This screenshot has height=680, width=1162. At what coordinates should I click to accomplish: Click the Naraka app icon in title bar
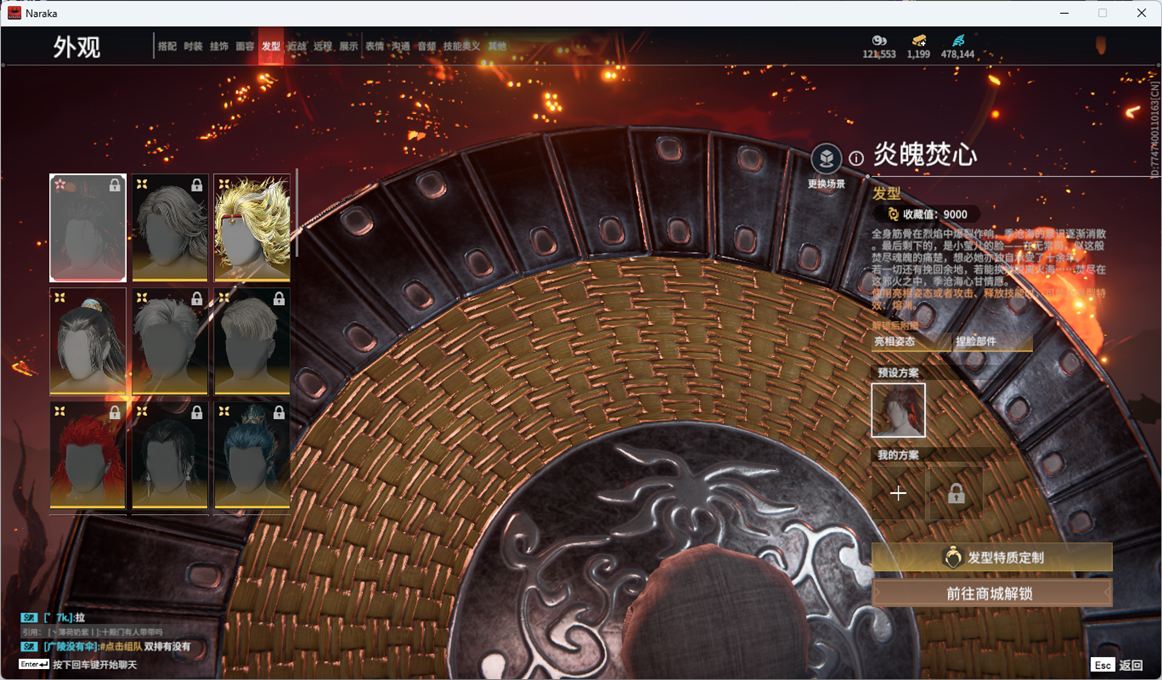point(14,13)
